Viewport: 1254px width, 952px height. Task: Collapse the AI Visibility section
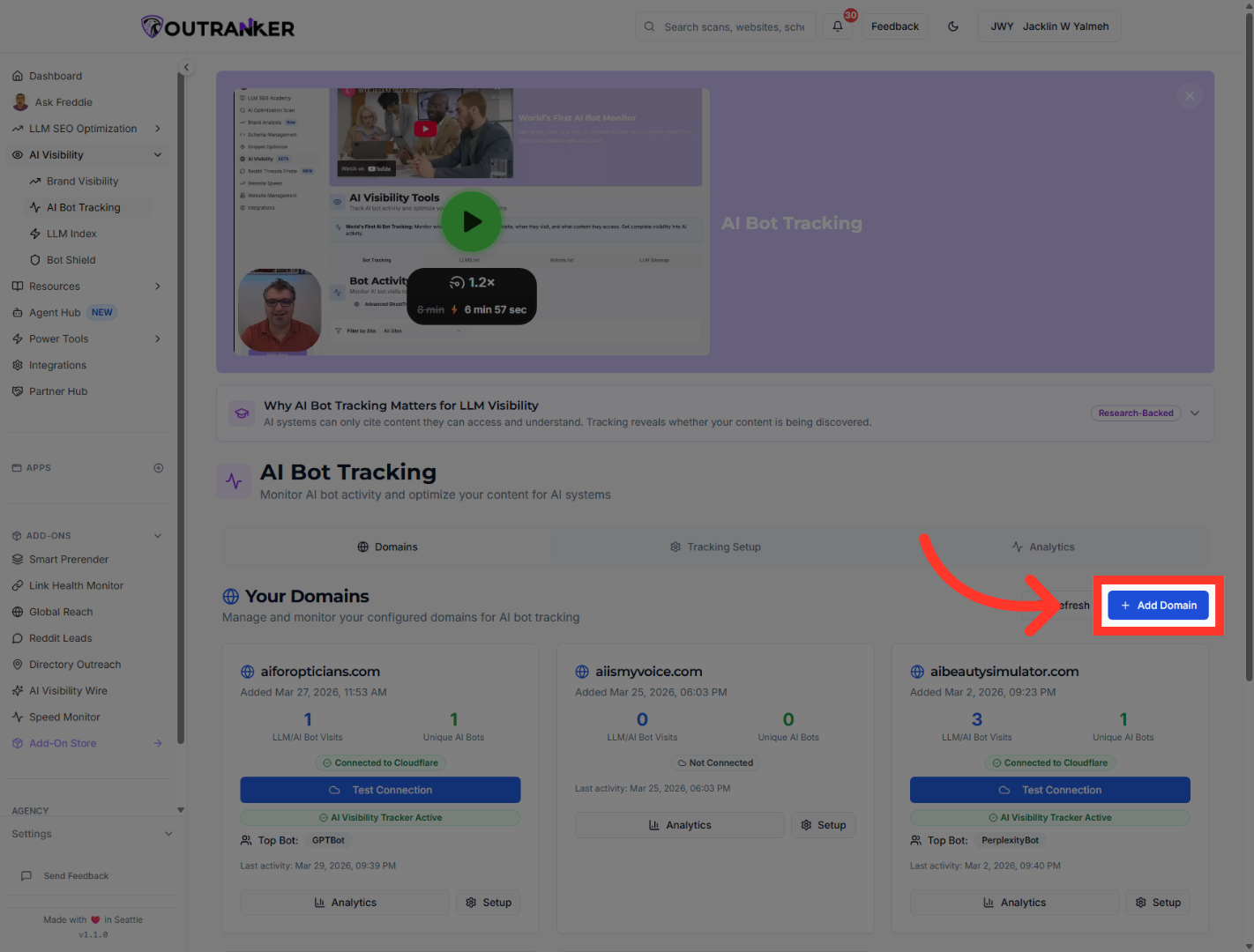click(158, 154)
